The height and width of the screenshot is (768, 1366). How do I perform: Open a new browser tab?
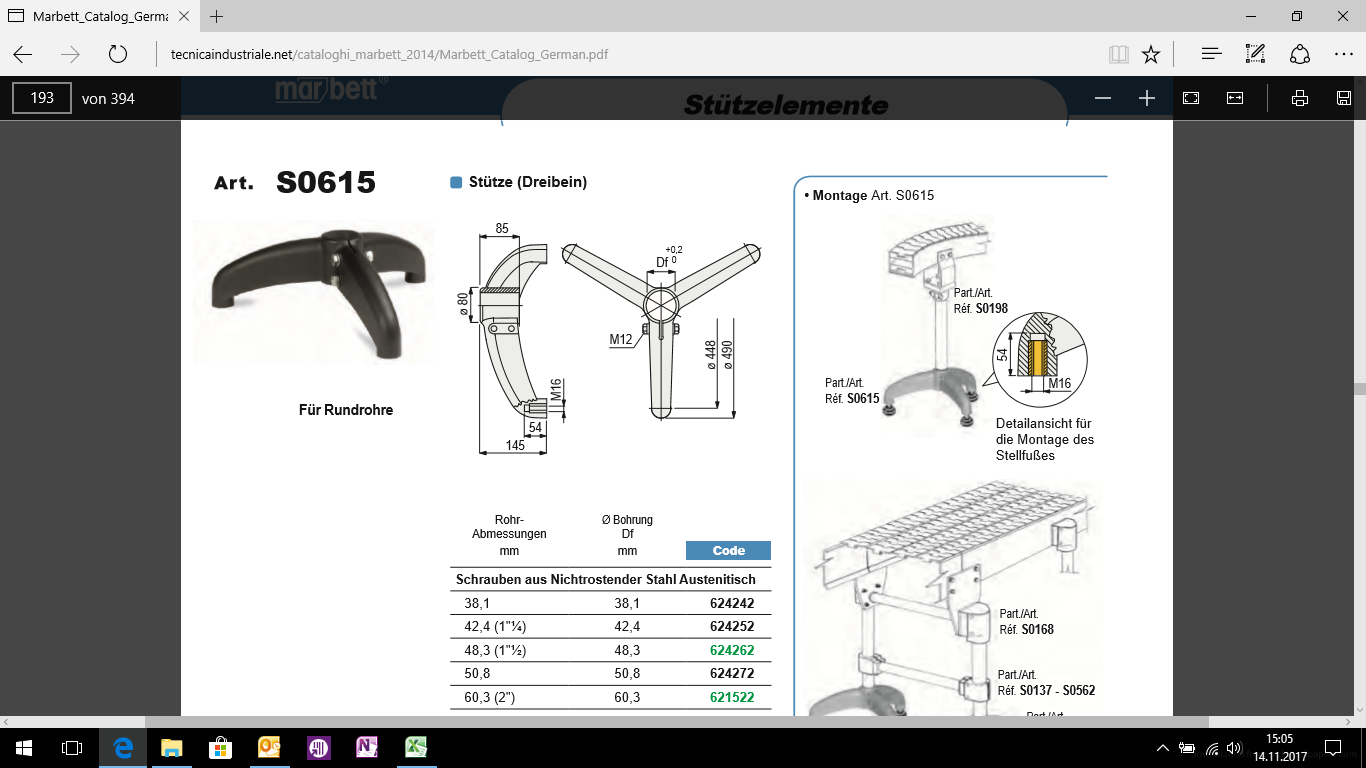tap(217, 16)
